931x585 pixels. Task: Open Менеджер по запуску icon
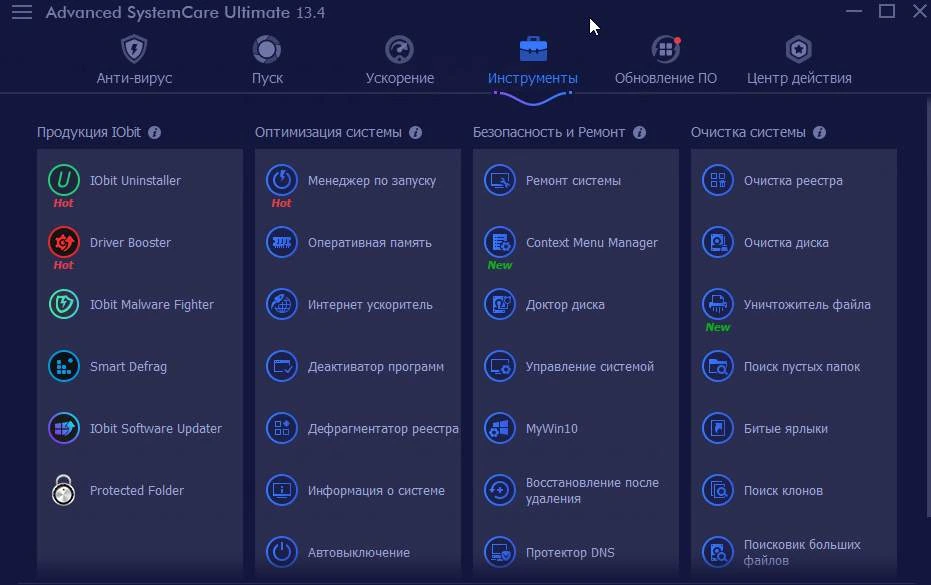(281, 180)
